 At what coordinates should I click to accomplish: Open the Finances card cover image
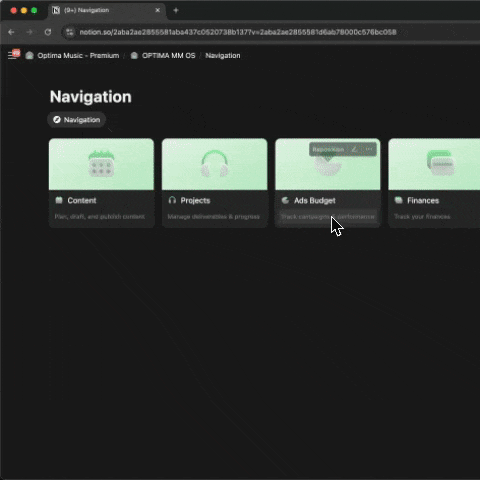(434, 164)
